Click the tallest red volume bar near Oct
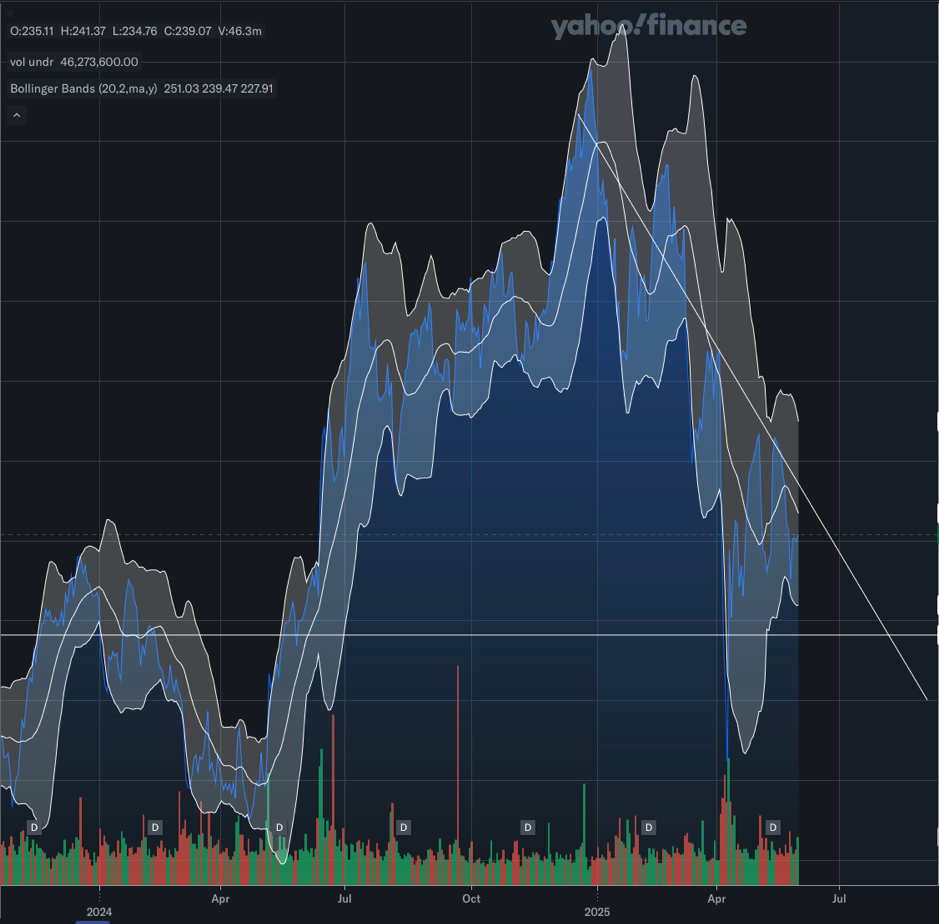 coord(458,760)
